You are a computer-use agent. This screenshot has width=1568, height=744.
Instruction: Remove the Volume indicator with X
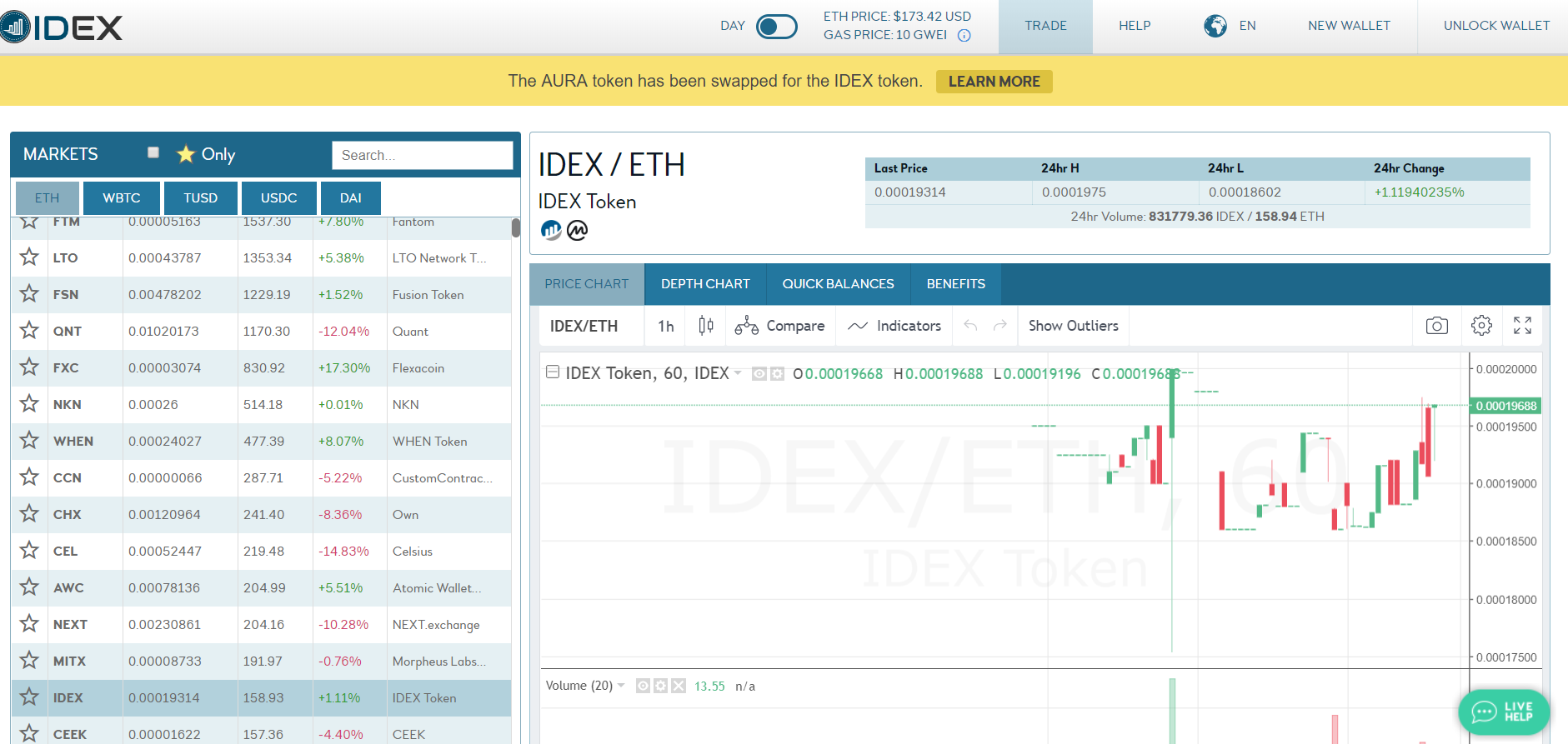[679, 686]
